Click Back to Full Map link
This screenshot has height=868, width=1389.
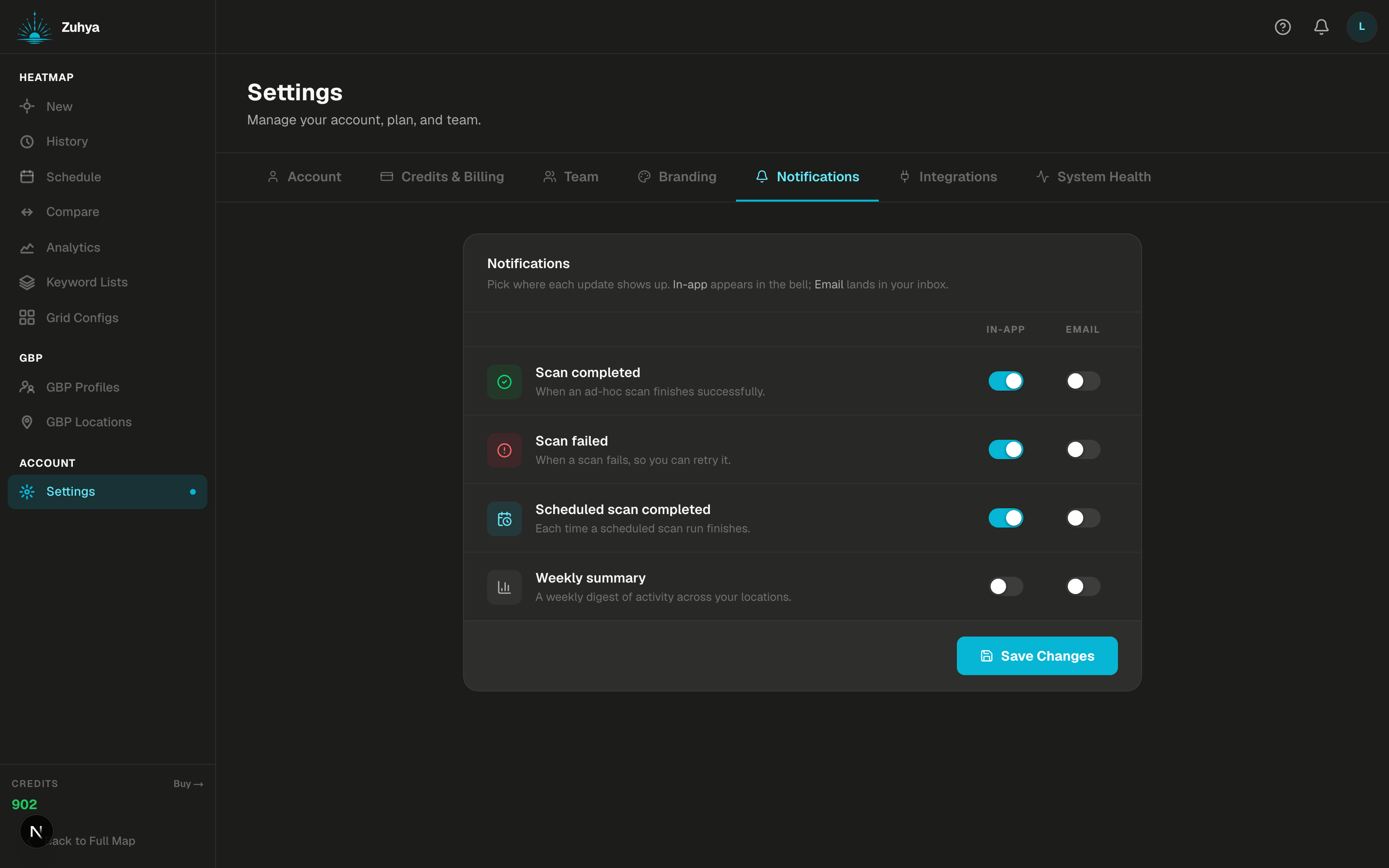click(x=90, y=841)
